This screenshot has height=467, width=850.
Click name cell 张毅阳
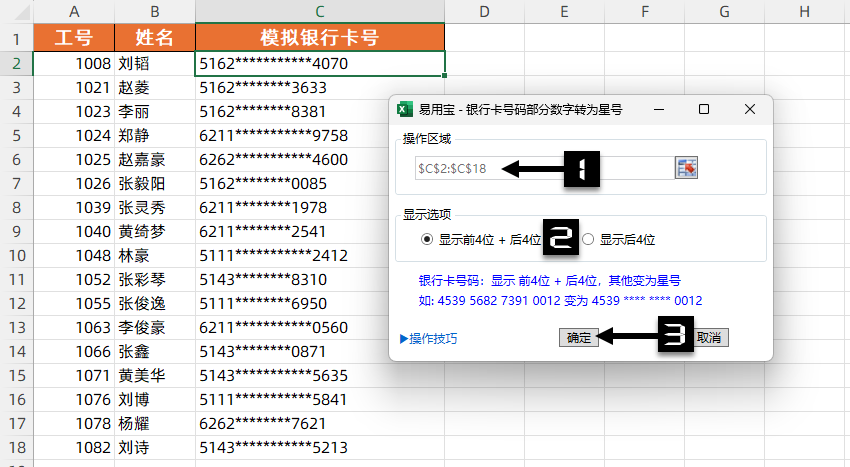click(154, 183)
